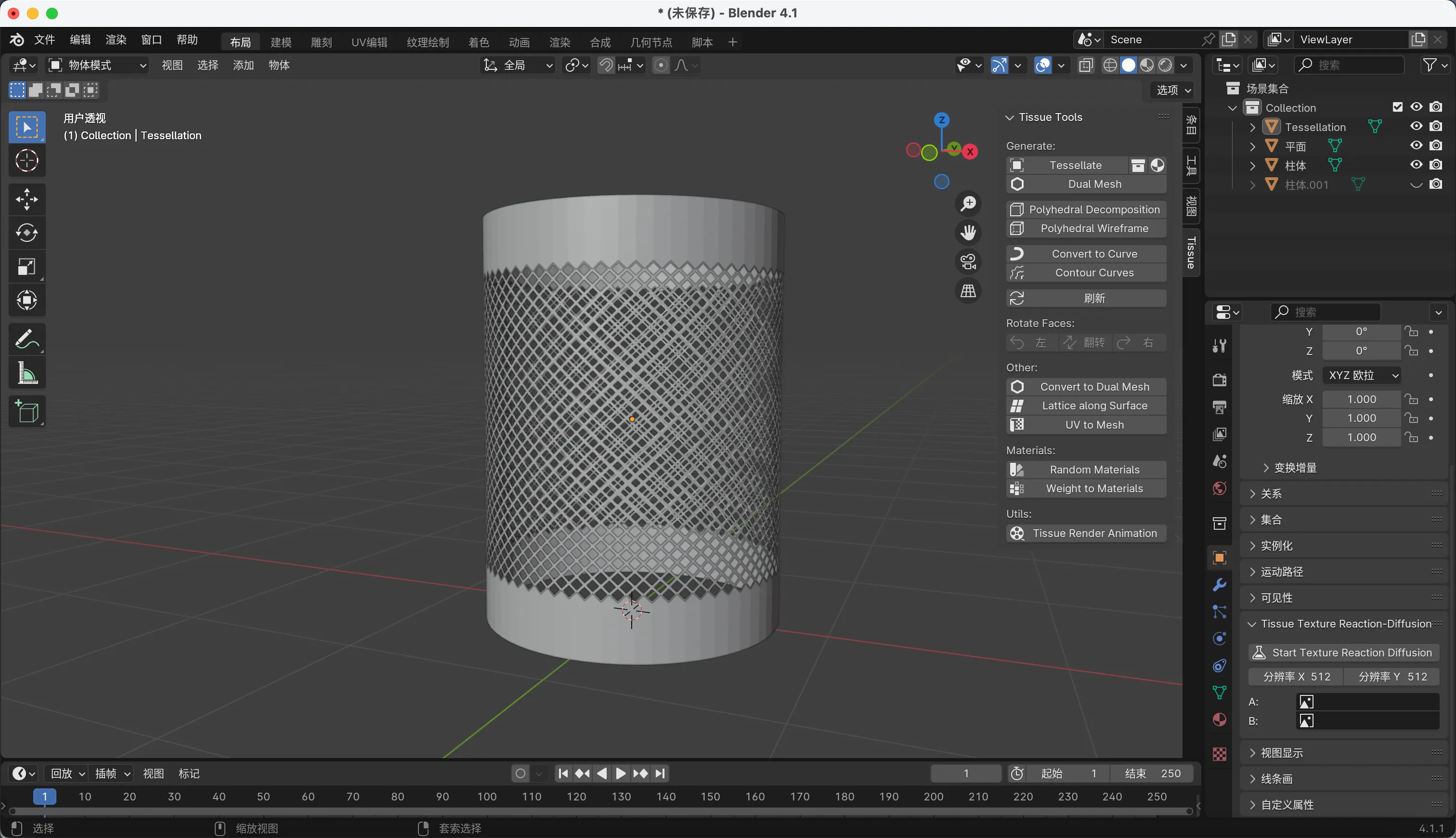Click the Add Cube tool
The width and height of the screenshot is (1456, 838).
pos(26,411)
